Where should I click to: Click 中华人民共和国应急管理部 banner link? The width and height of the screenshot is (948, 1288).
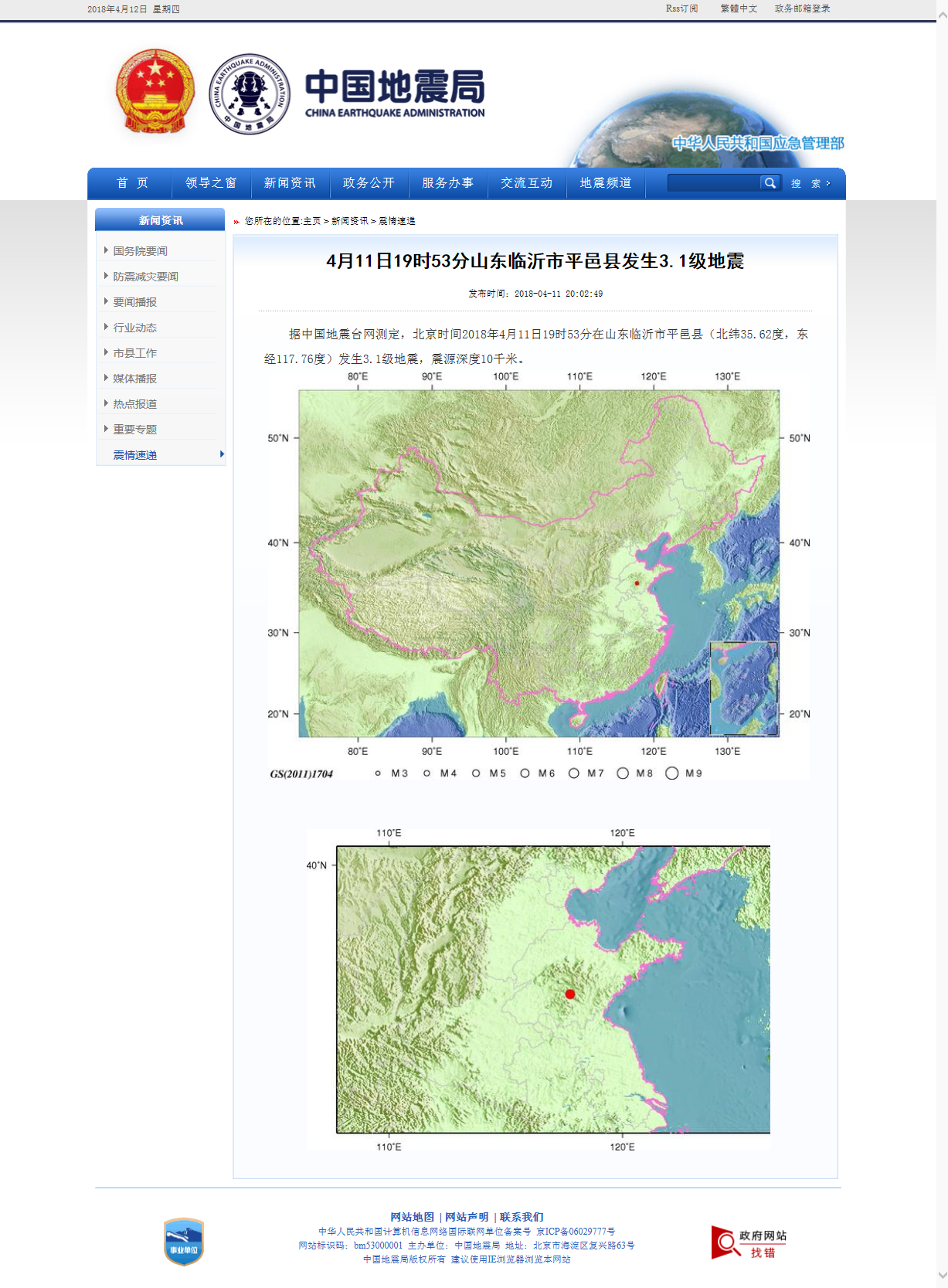click(x=758, y=143)
